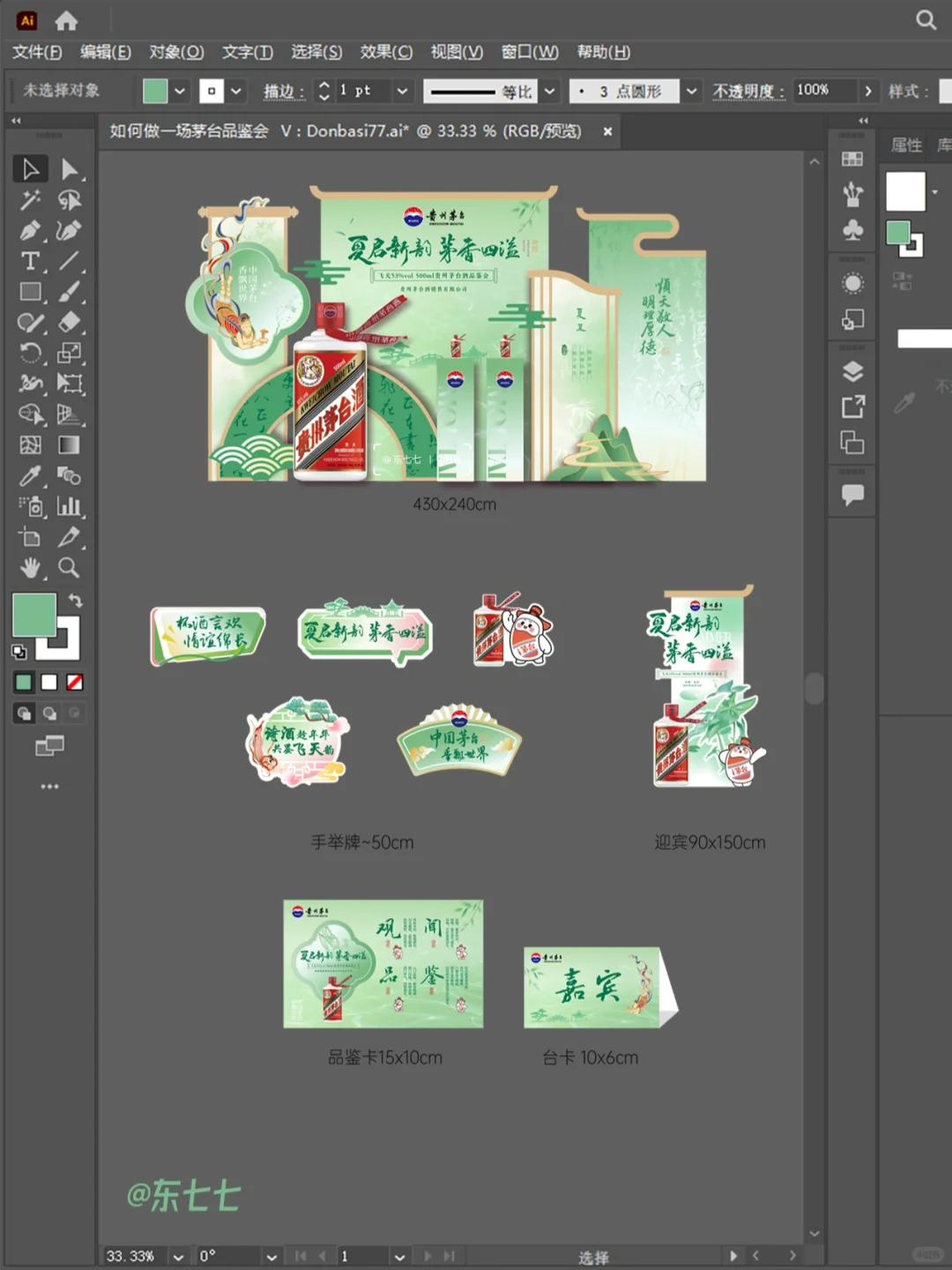Select the Symbol Sprayer tool
The image size is (952, 1270).
30,506
